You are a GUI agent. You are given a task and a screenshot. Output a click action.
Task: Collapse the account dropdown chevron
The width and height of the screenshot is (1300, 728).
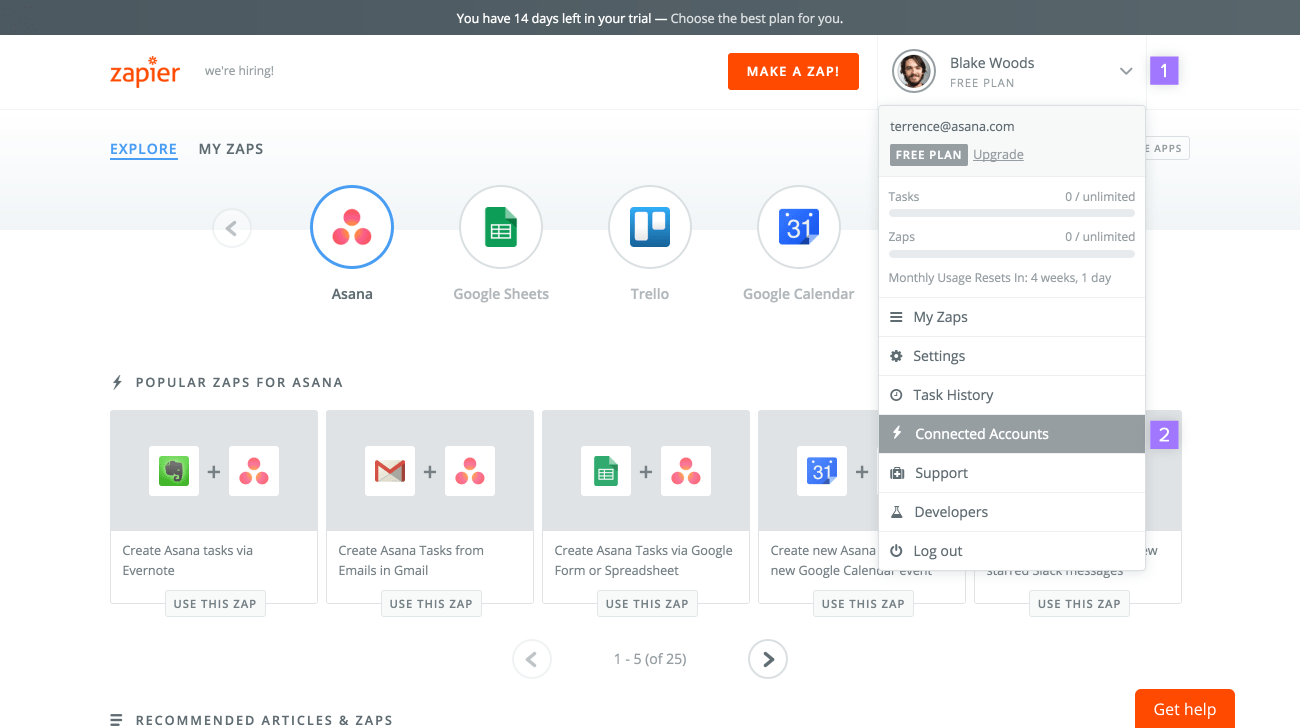[1126, 71]
